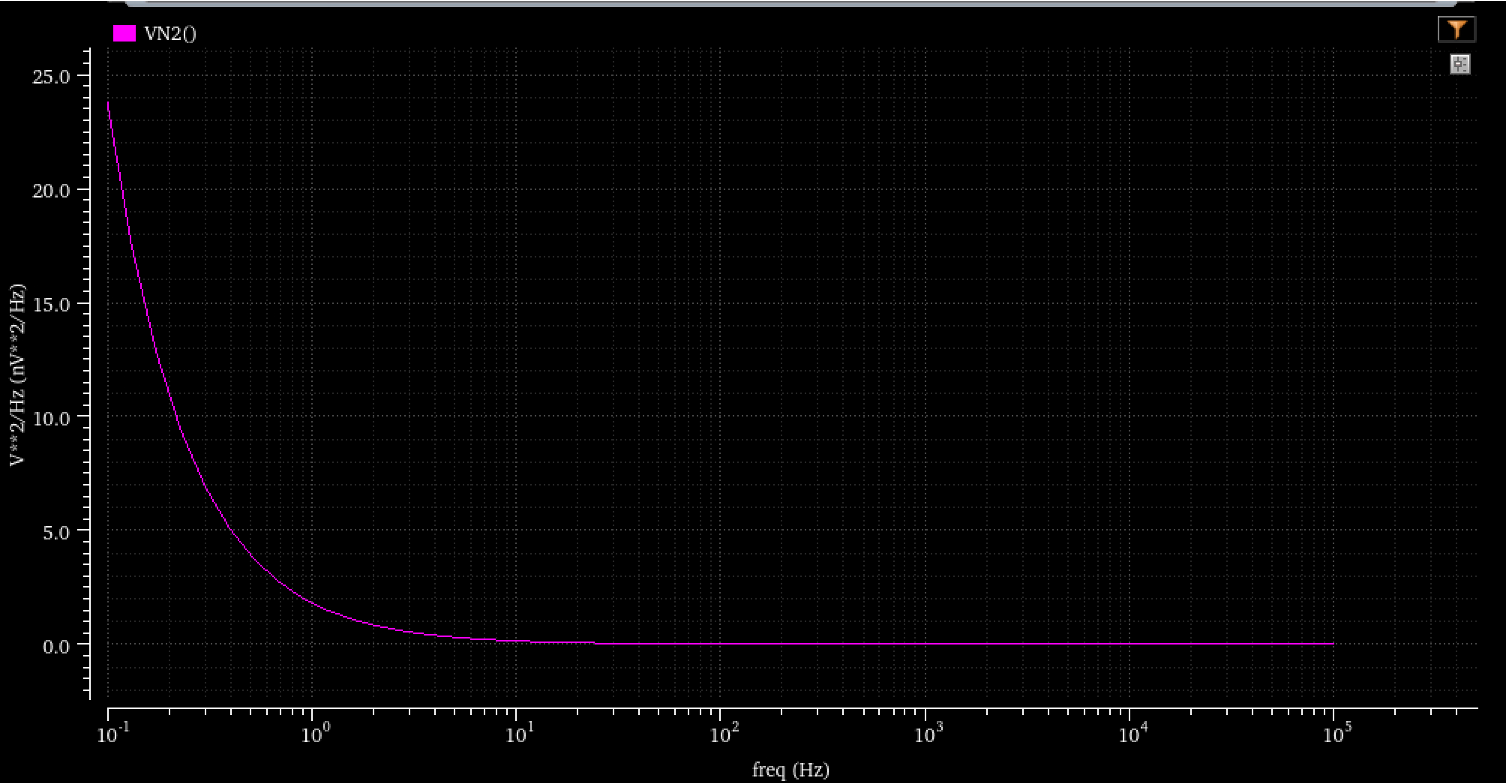1506x783 pixels.
Task: Select the VN2() legend label
Action: click(171, 34)
